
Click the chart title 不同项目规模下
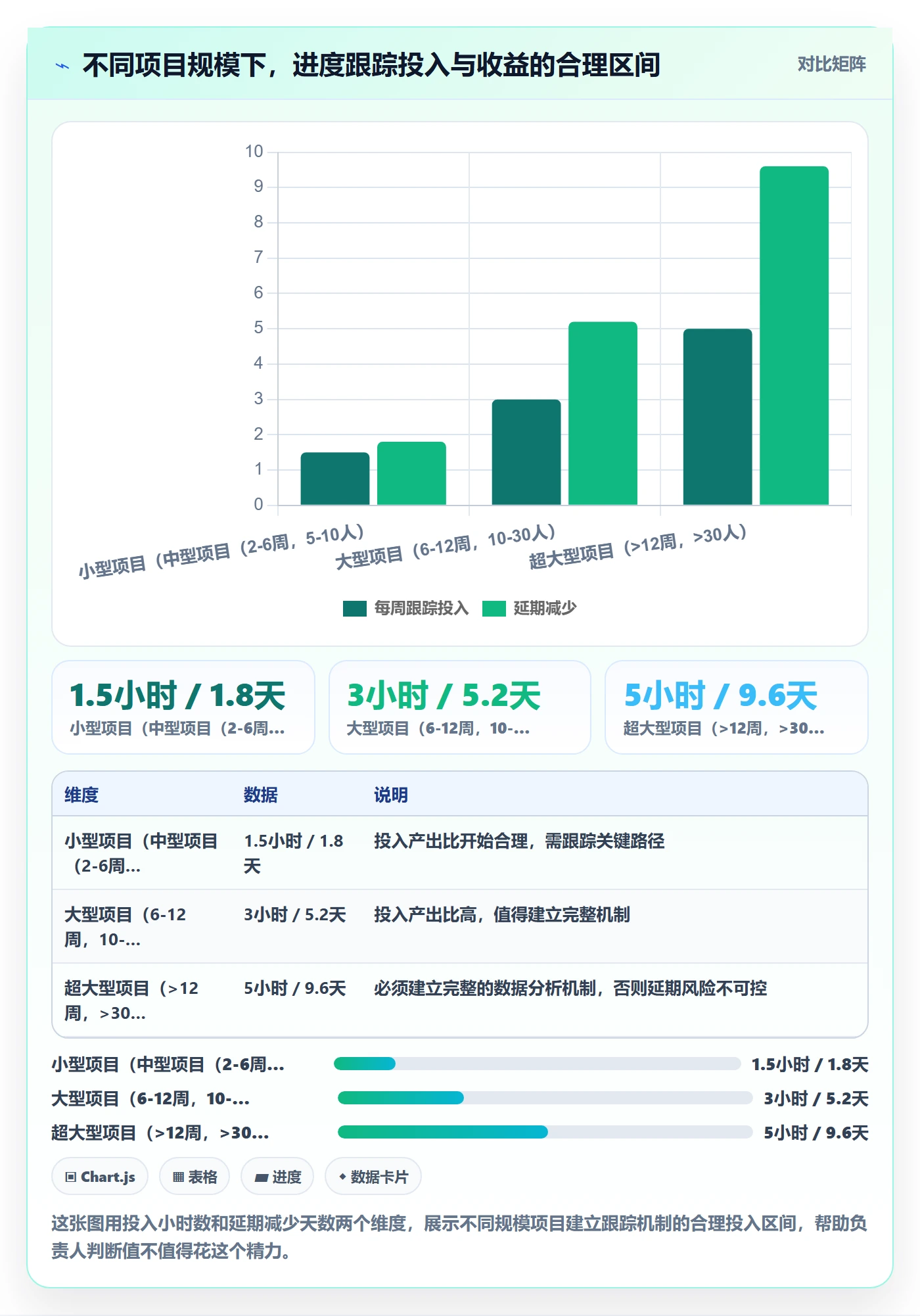pos(371,65)
